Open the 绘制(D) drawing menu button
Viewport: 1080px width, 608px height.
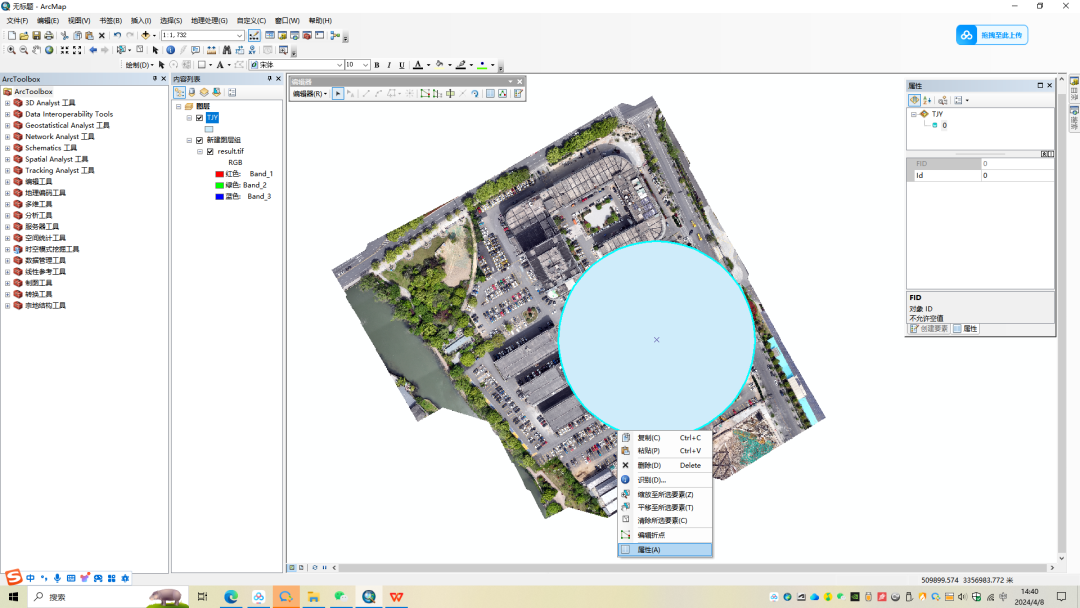tap(139, 65)
